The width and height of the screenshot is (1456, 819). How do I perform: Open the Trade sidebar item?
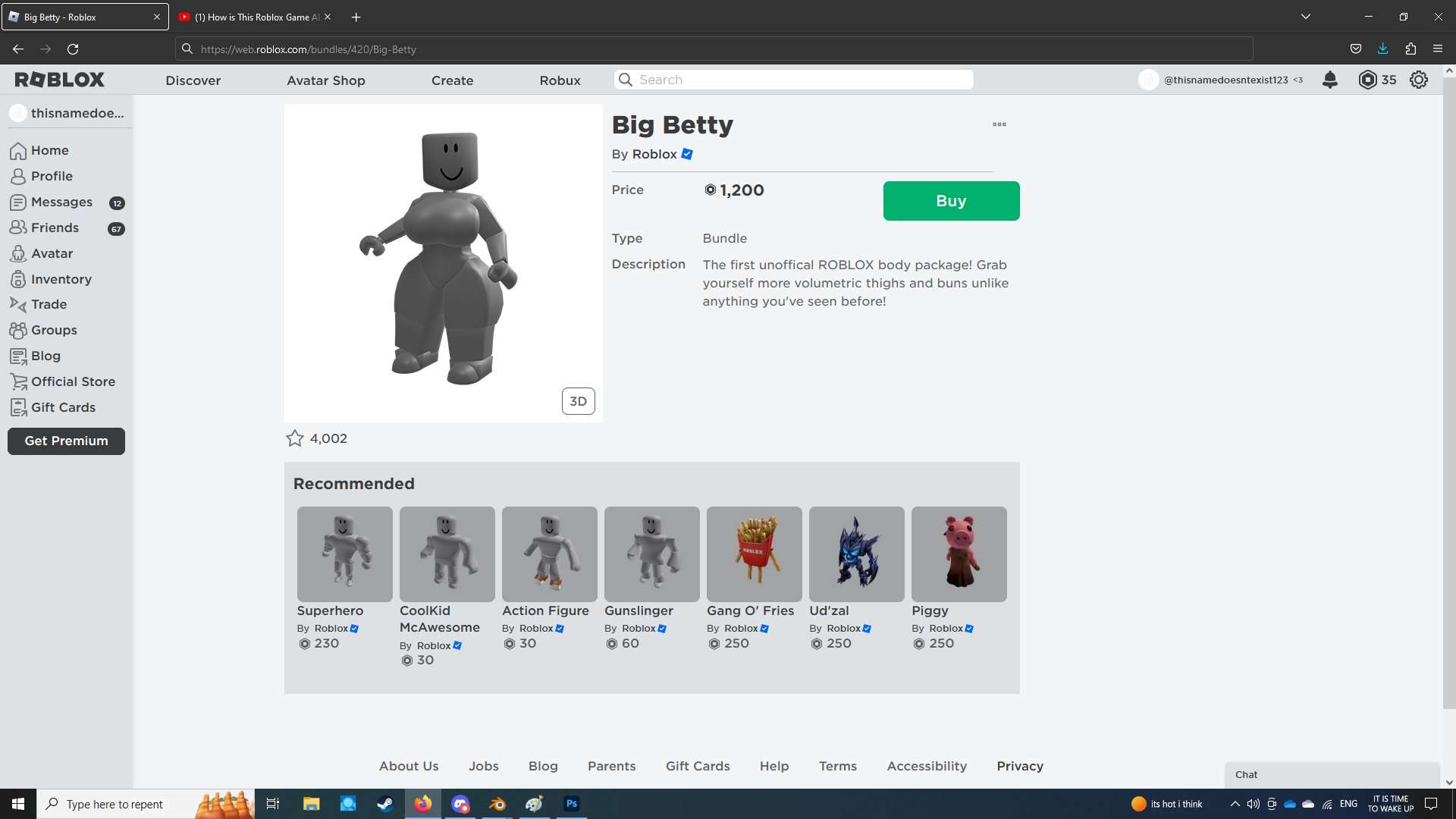(49, 304)
